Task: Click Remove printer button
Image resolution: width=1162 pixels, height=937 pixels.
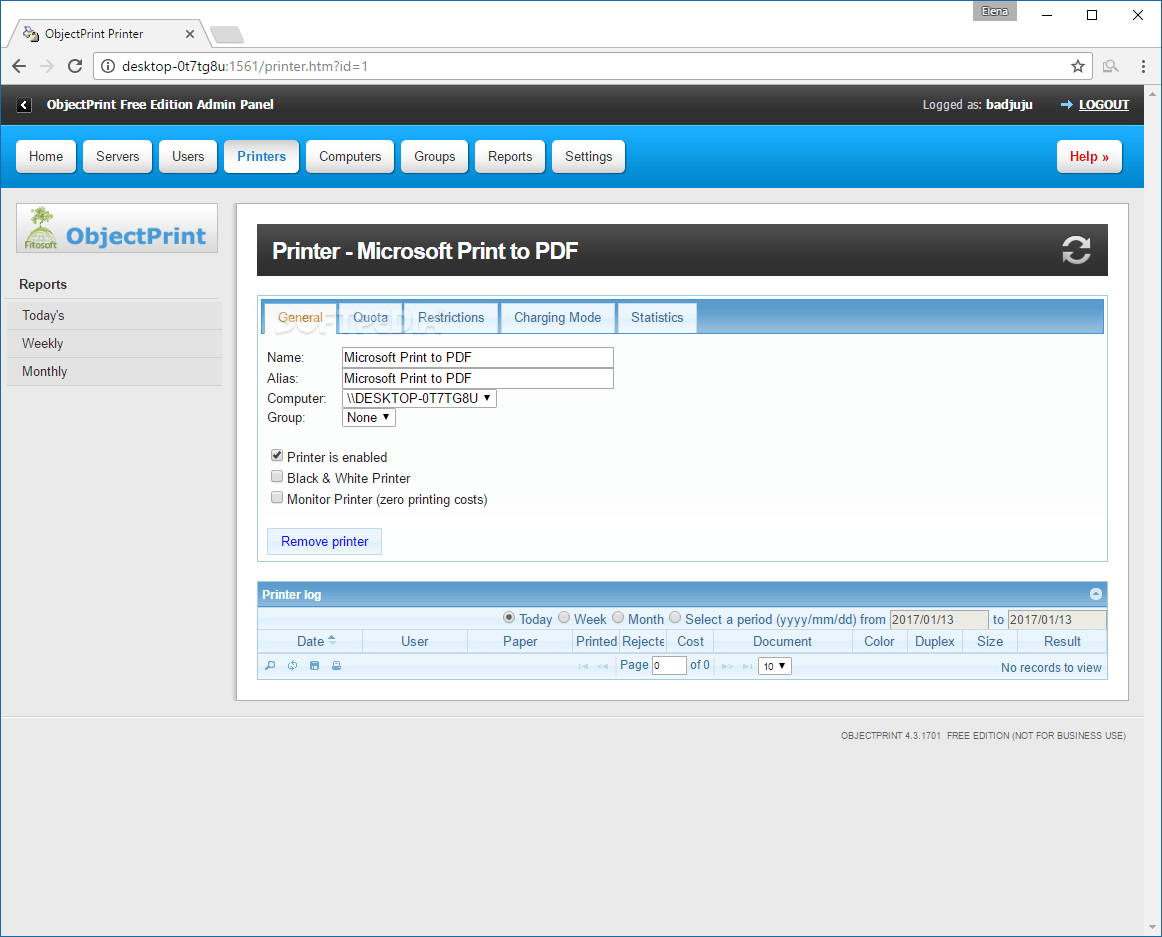Action: (325, 541)
